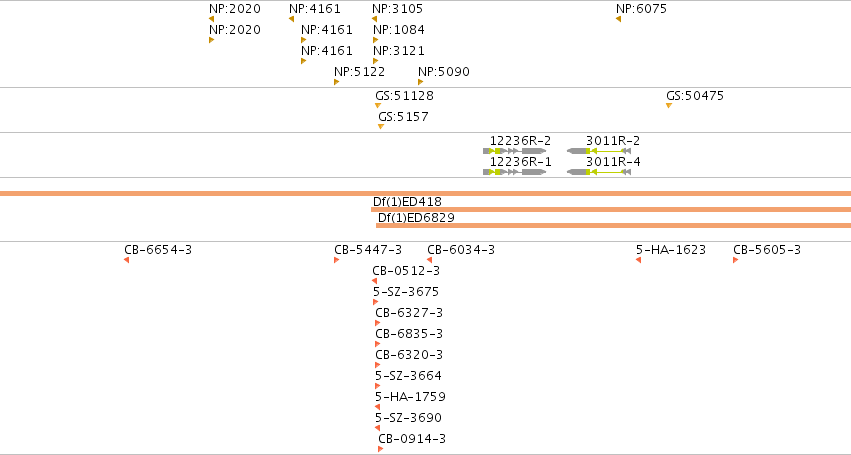
Task: Click the 5-HA-1759 marker triangle
Action: (377, 407)
